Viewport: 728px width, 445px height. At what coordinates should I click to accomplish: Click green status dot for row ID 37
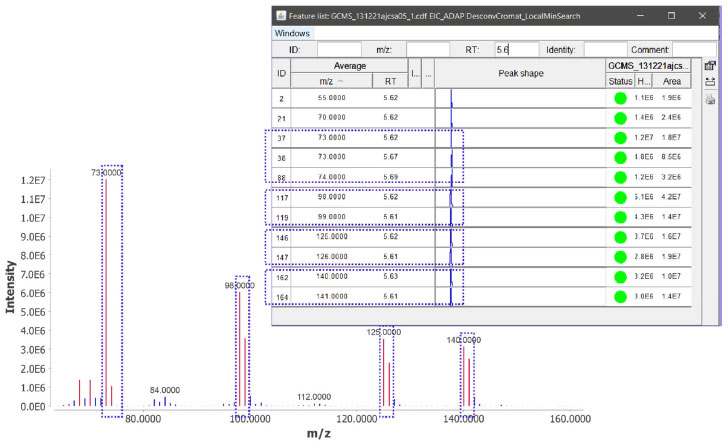click(619, 138)
